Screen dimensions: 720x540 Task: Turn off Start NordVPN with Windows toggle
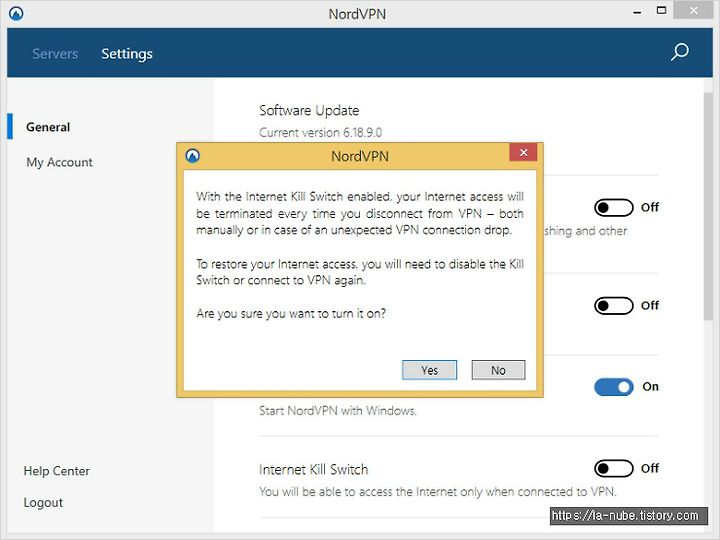click(614, 387)
